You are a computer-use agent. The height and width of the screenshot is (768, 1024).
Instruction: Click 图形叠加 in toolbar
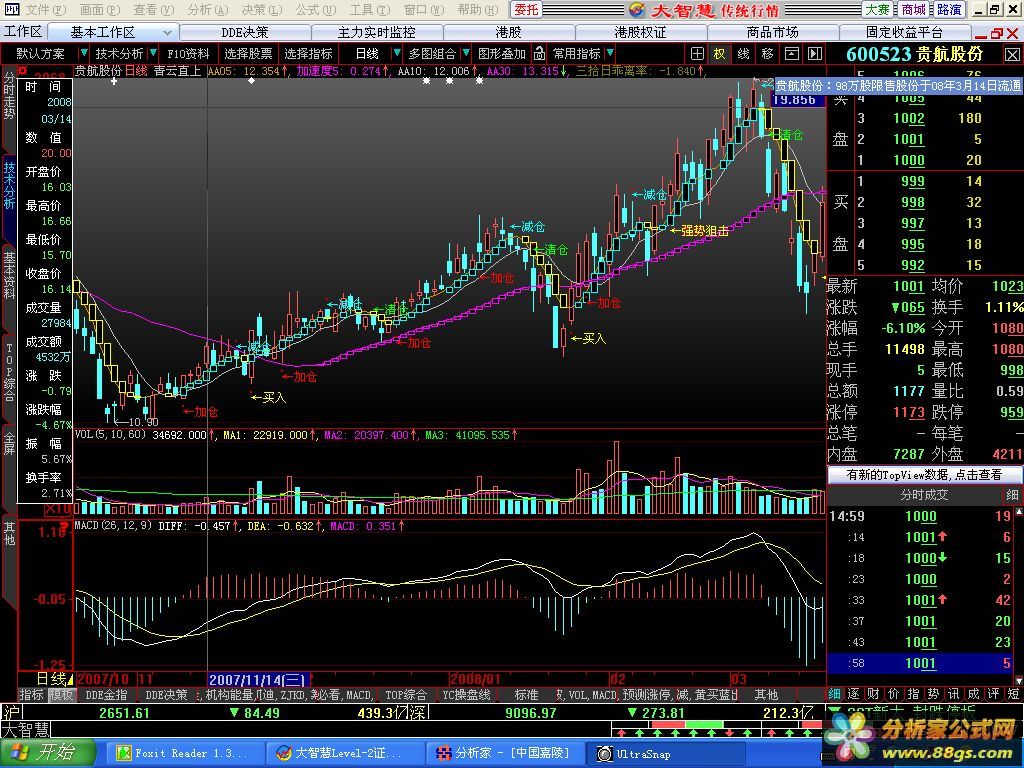tap(502, 54)
